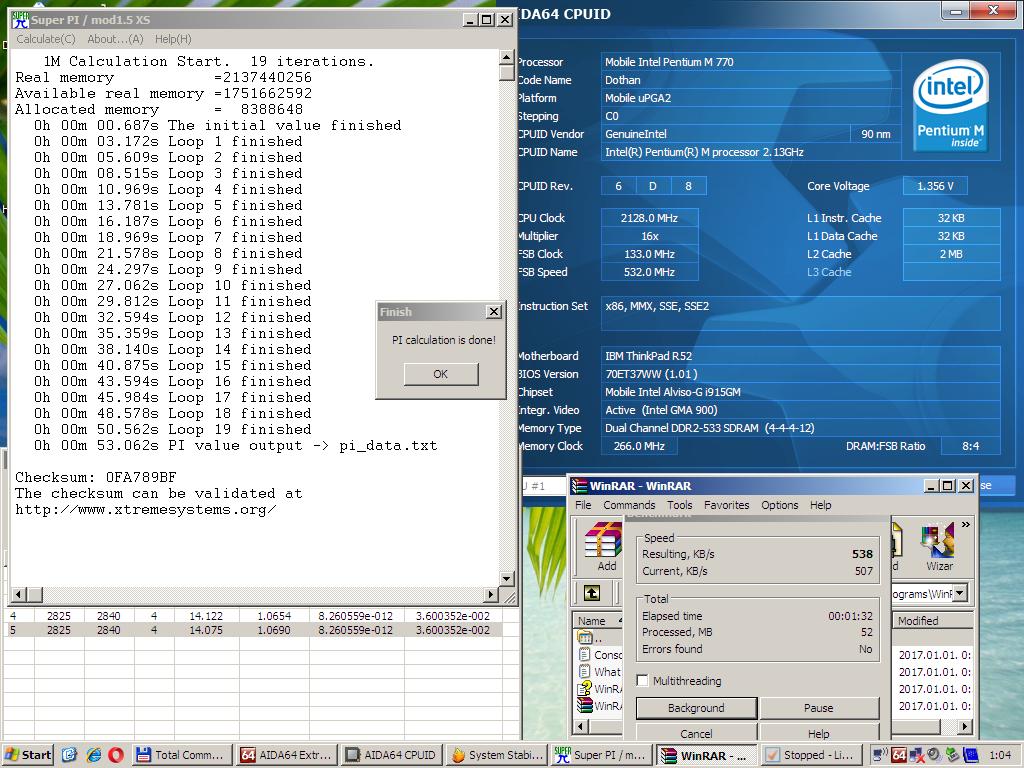
Task: Open WinRAR Favorites menu
Action: click(726, 505)
